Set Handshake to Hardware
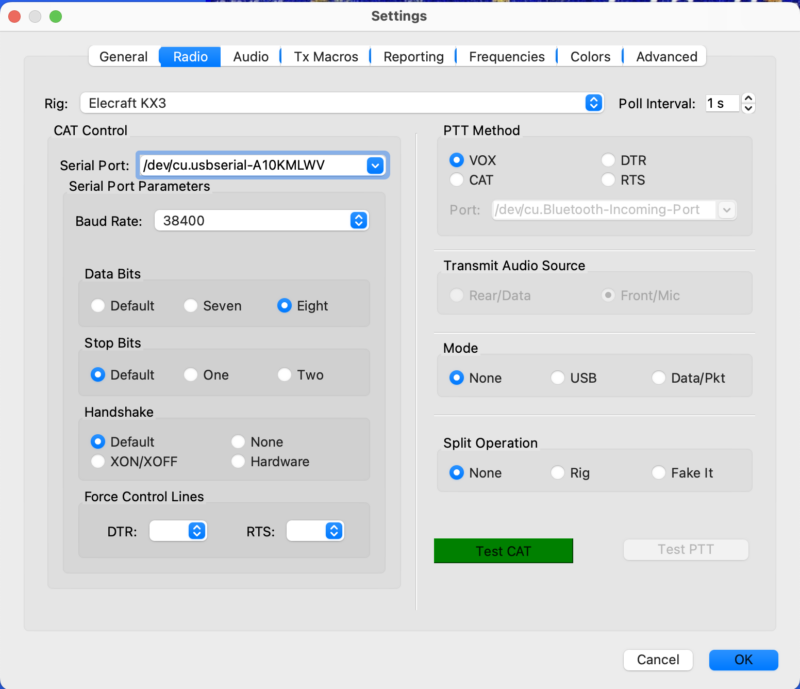The height and width of the screenshot is (689, 800). pos(238,462)
